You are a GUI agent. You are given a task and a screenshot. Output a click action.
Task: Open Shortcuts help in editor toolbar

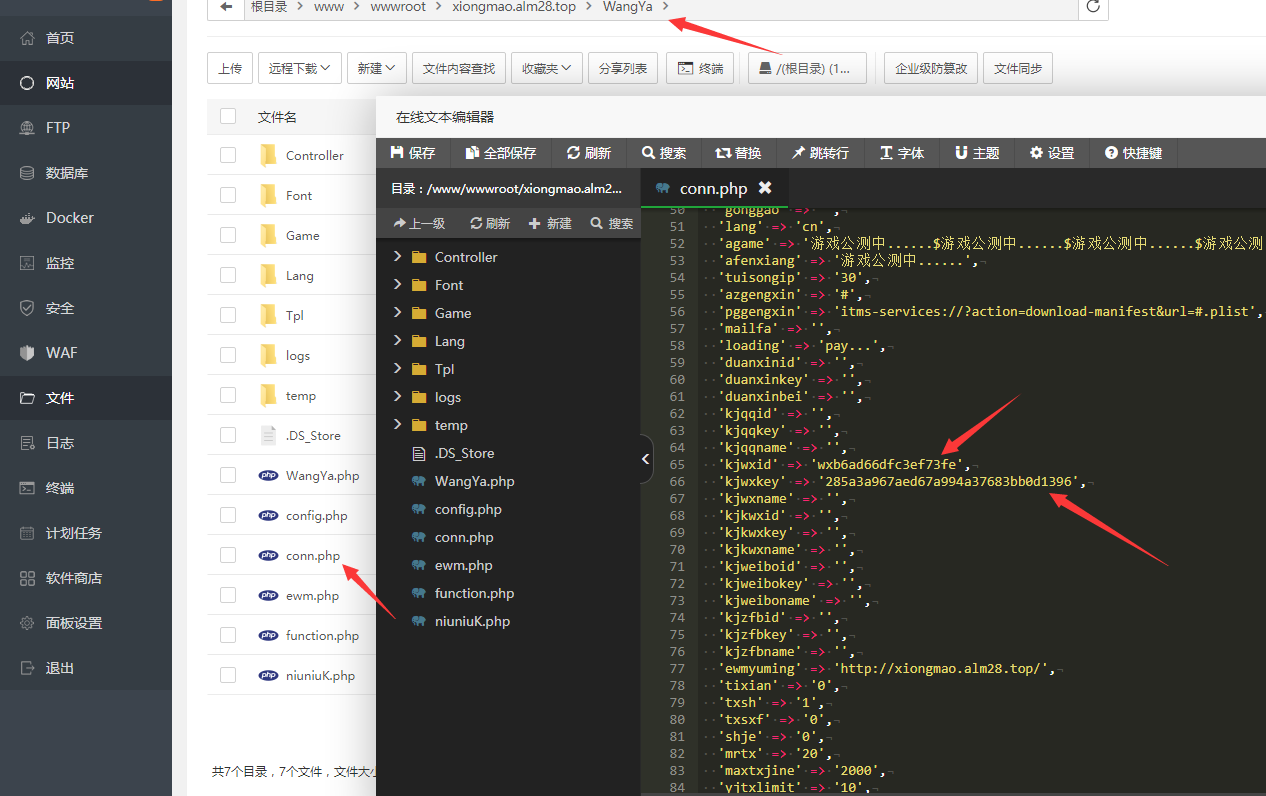tap(1133, 153)
